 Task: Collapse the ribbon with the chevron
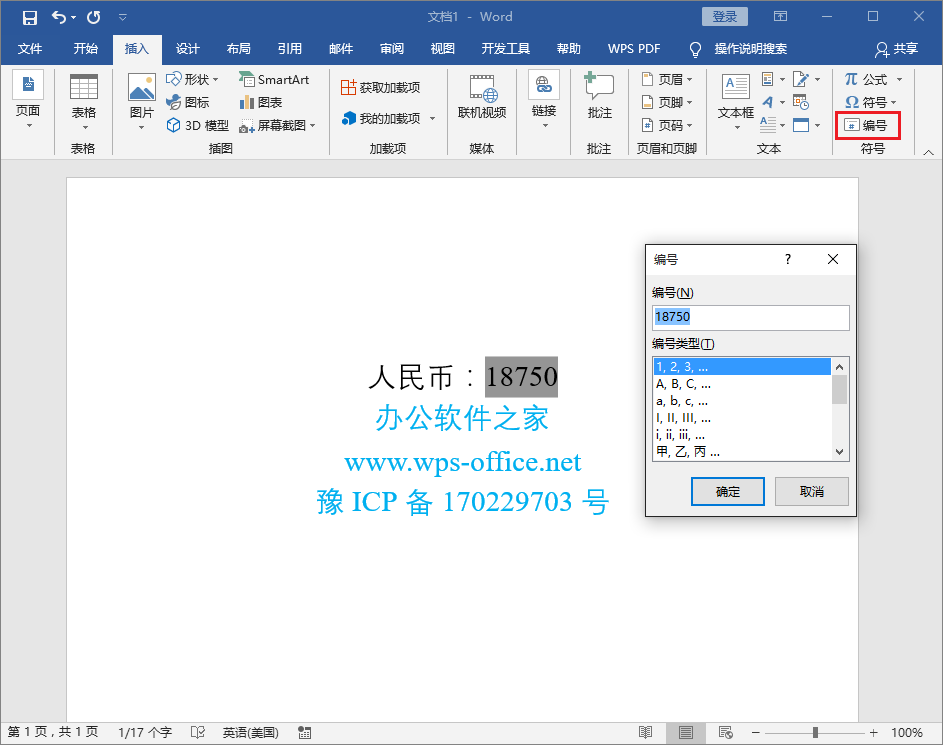(928, 152)
